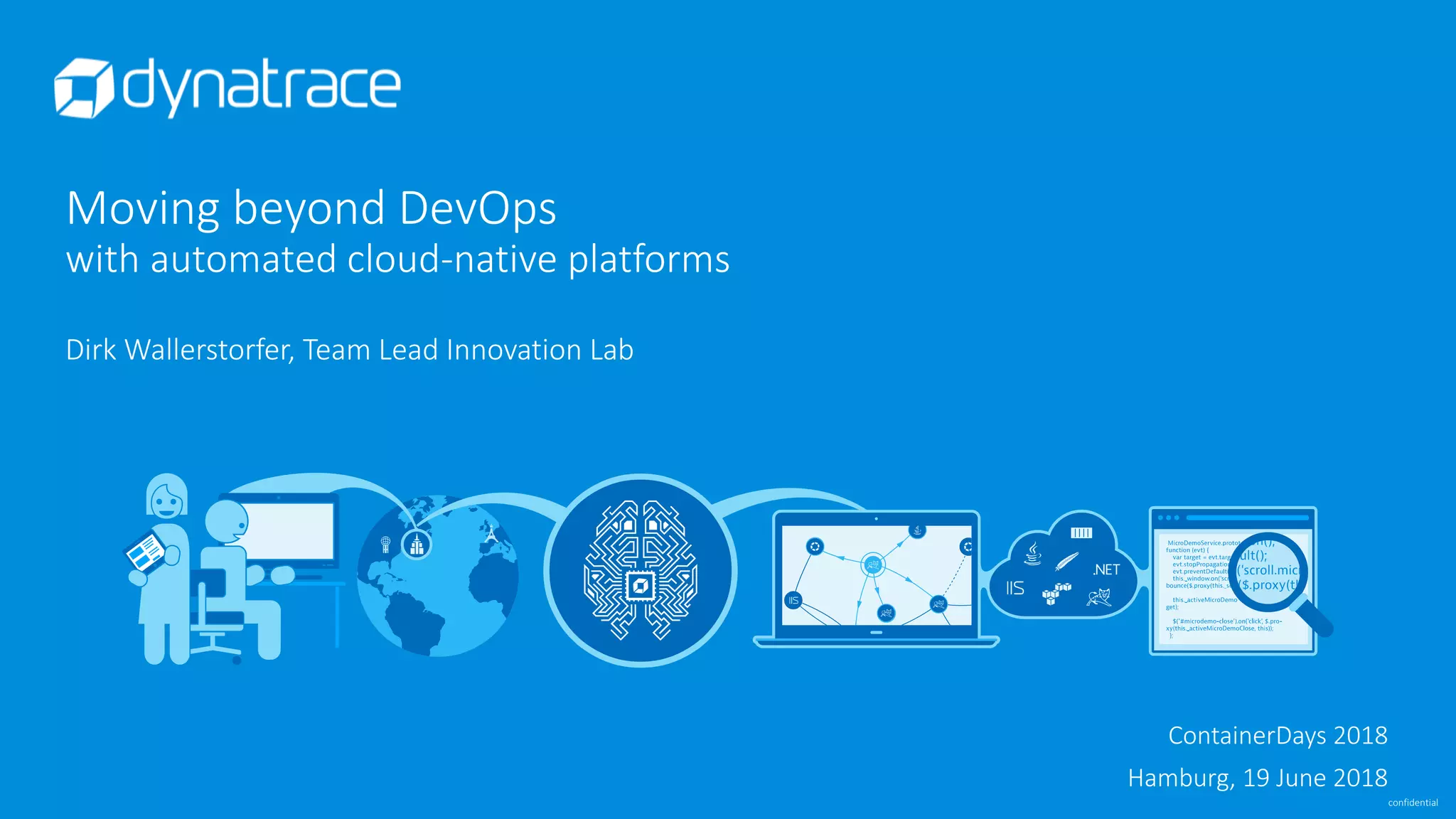Click the stacked cubes icon in cloud

point(1056,593)
